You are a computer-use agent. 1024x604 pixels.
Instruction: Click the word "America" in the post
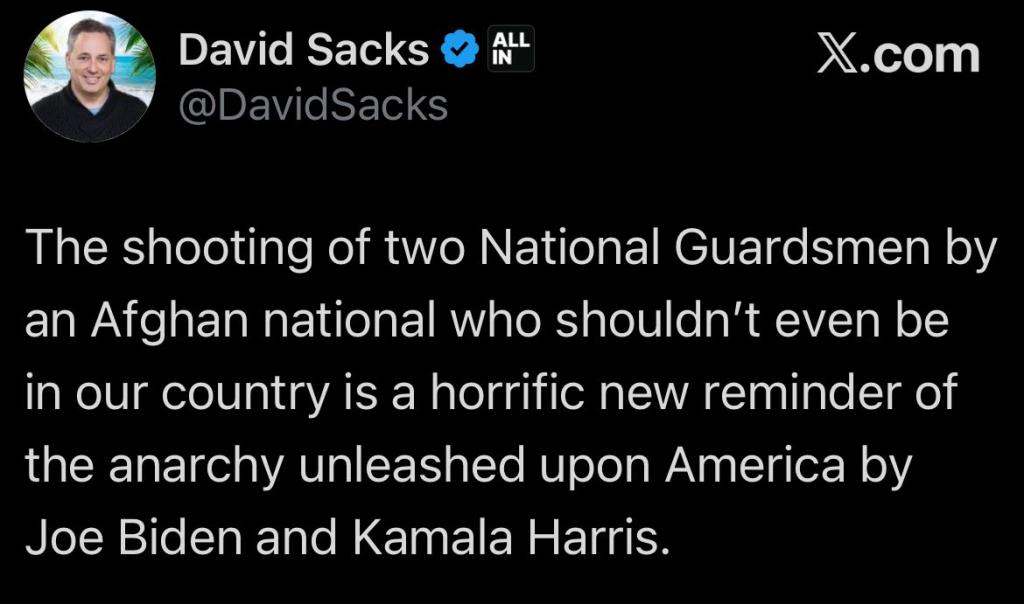pyautogui.click(x=739, y=465)
